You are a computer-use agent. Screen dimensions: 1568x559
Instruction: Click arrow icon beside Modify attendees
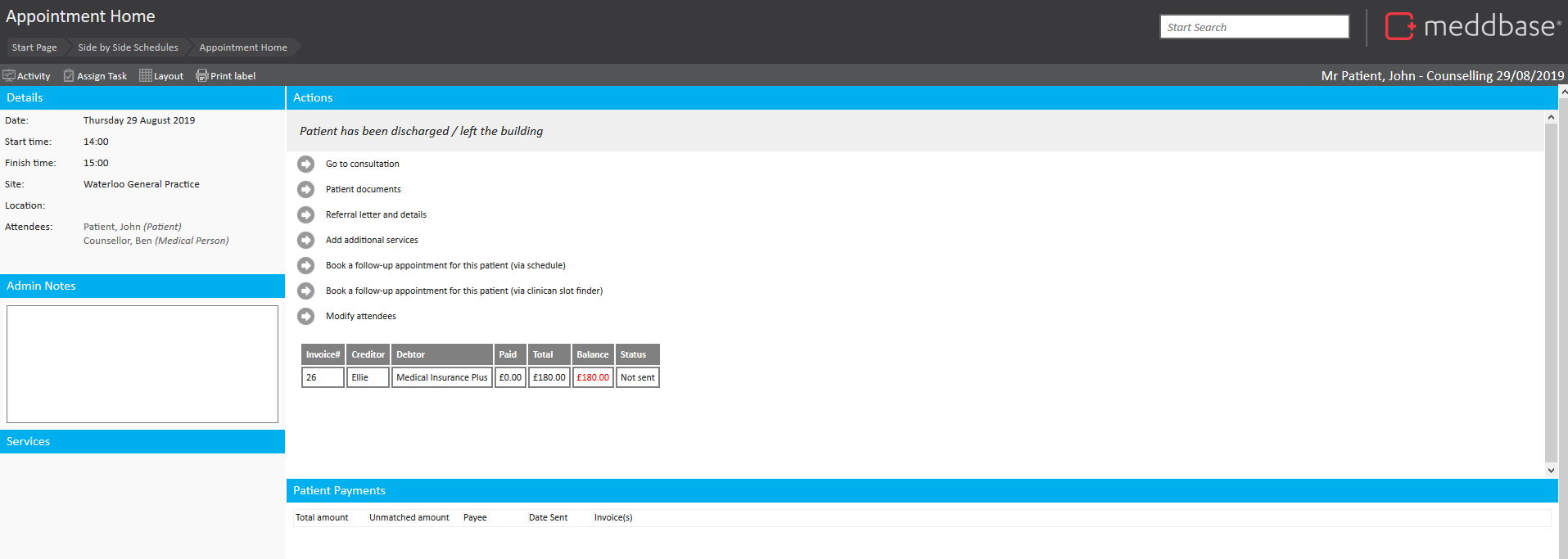305,317
